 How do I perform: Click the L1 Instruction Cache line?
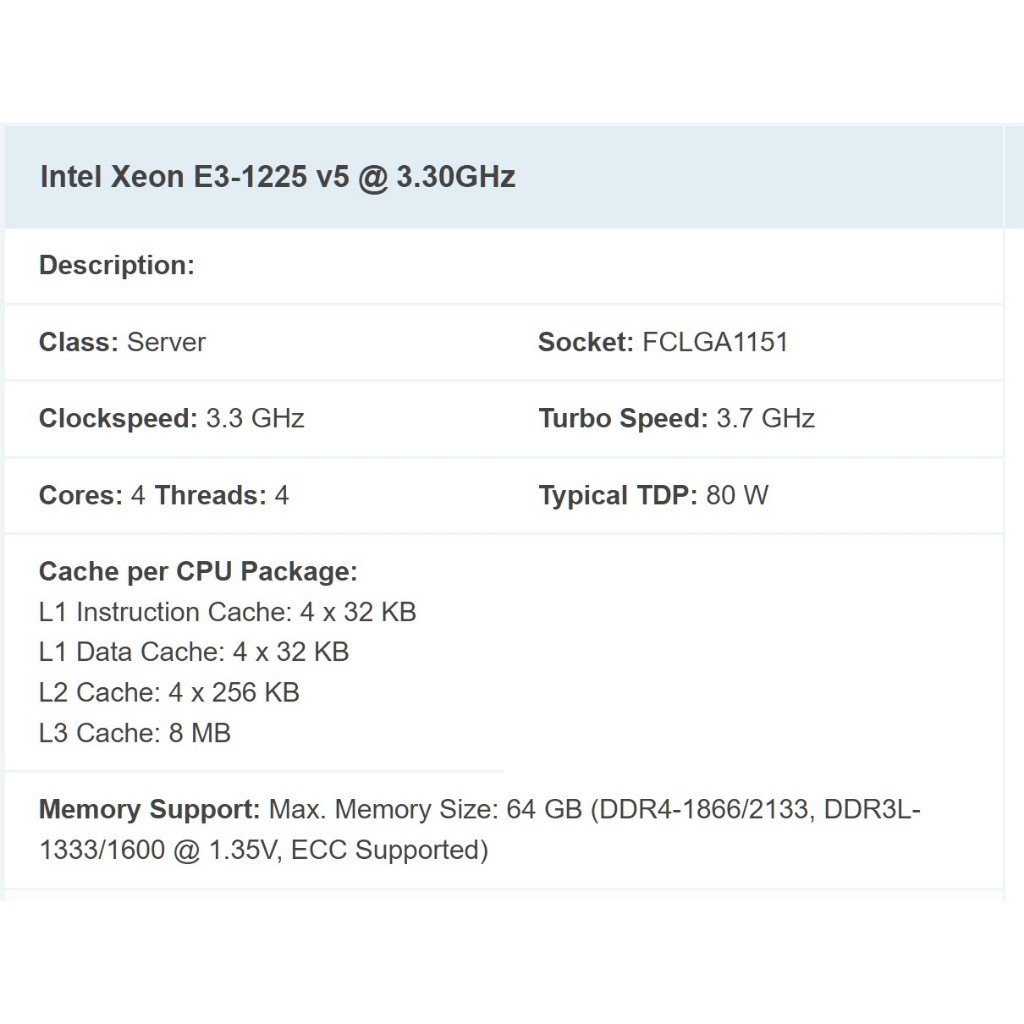(227, 612)
